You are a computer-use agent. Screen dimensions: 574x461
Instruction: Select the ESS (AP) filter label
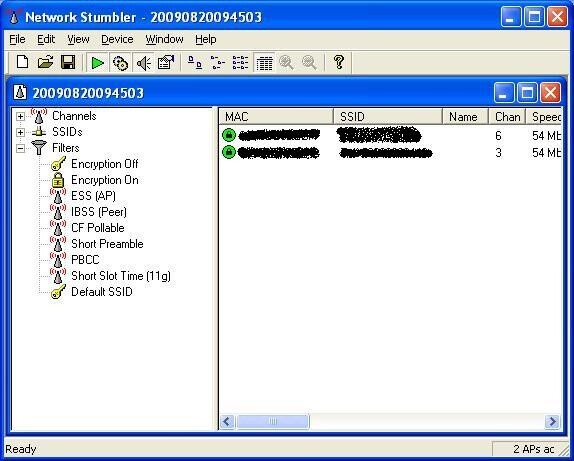tap(93, 196)
